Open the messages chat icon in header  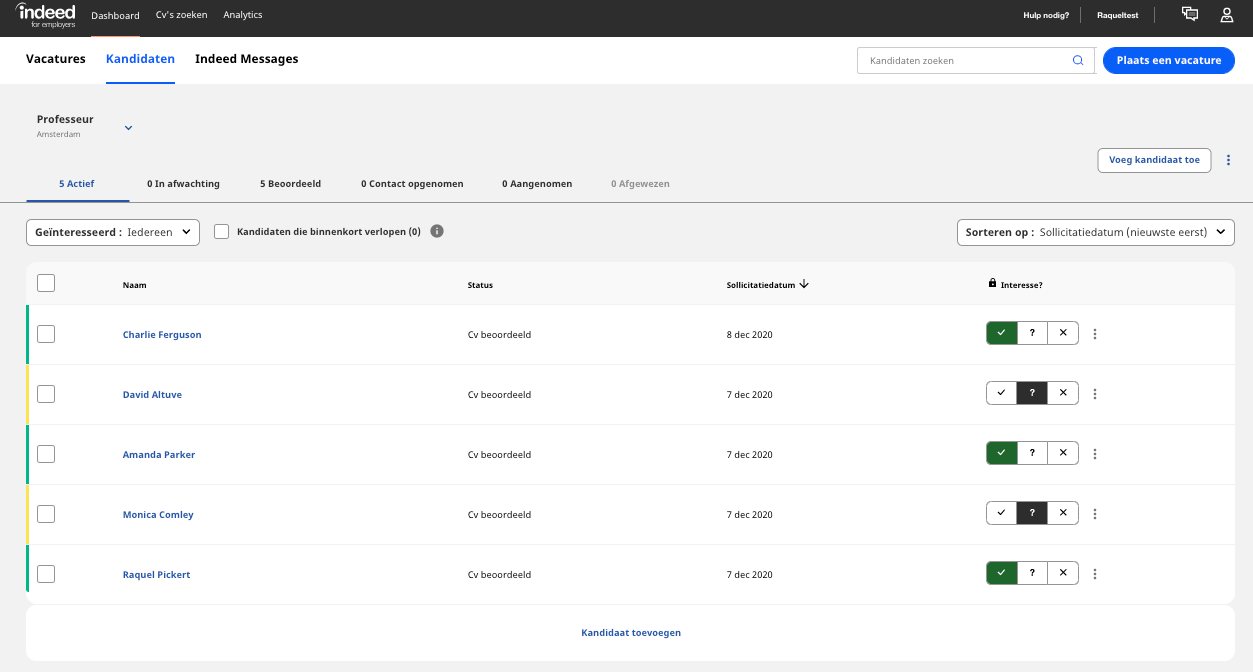[x=1190, y=14]
